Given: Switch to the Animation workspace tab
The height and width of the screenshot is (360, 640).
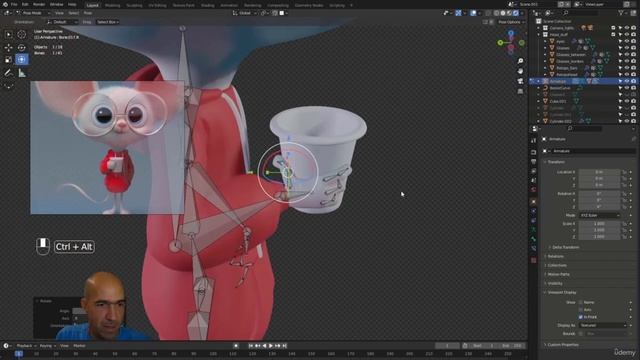Looking at the screenshot, I should tap(229, 5).
